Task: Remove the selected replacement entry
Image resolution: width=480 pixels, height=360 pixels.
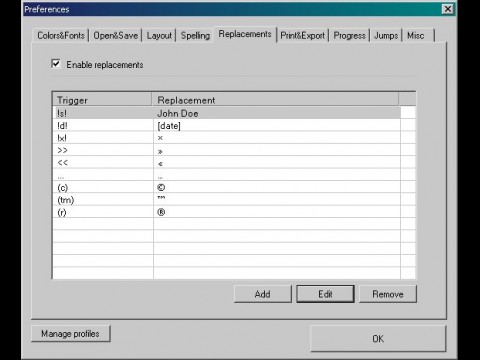Action: [x=388, y=294]
